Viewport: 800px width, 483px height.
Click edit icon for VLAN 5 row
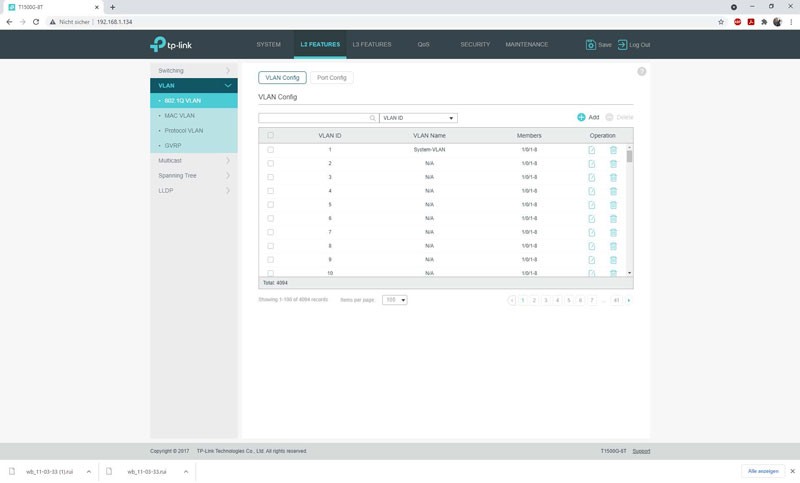[x=592, y=204]
